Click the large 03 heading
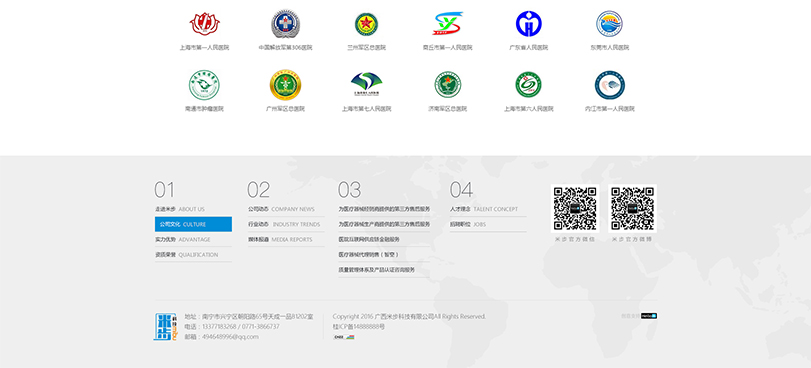Screen dimensions: 811x368 pos(349,190)
